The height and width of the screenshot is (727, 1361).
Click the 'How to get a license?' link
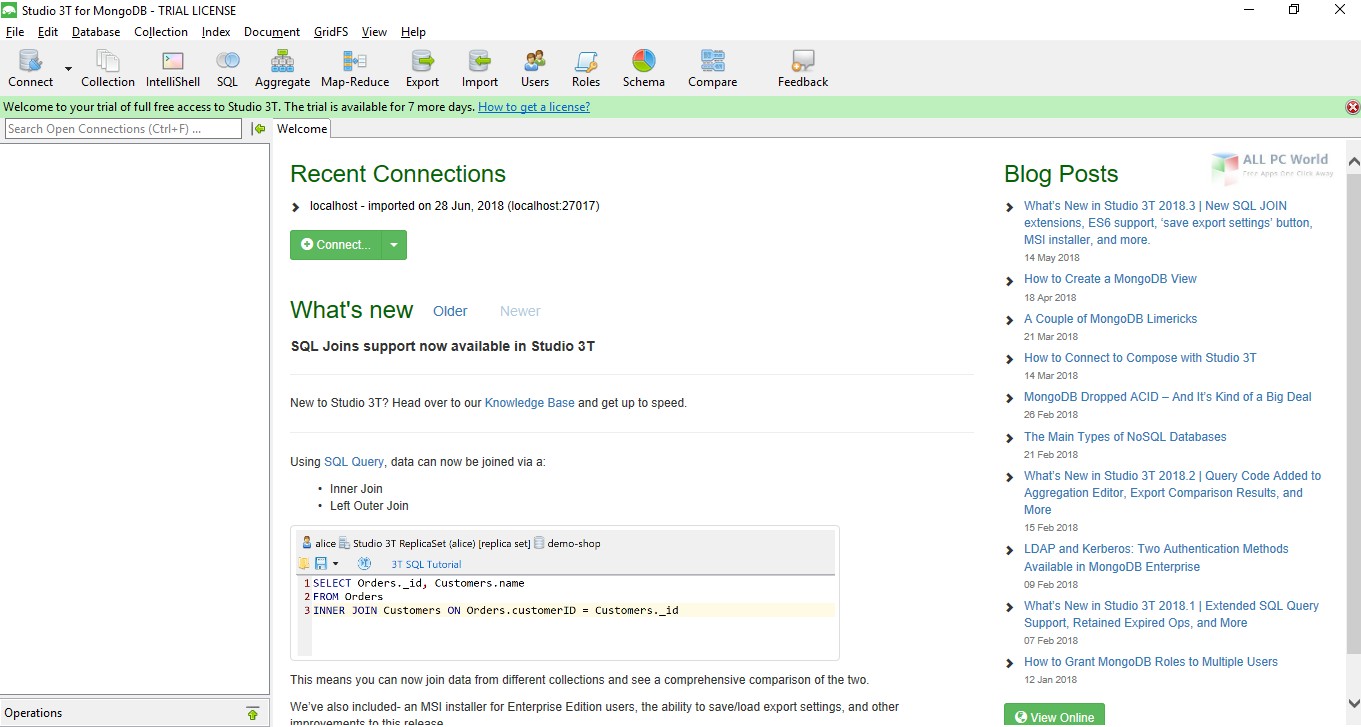(534, 107)
